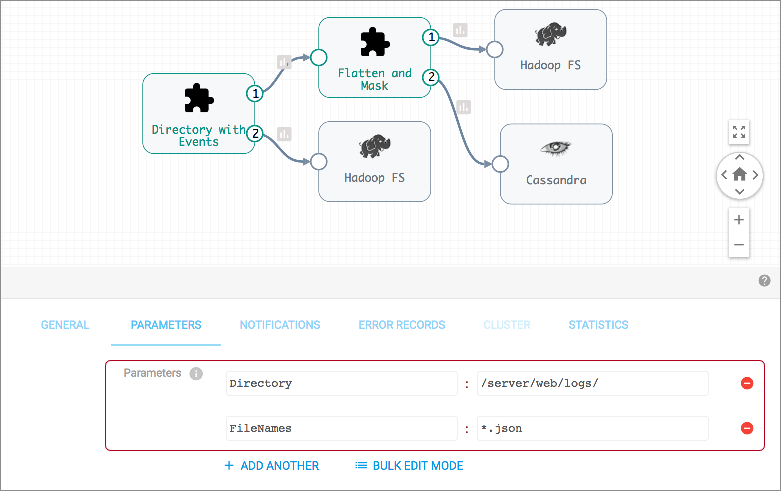781x491 pixels.
Task: Click the lower Hadoop FS elephant icon
Action: (x=374, y=147)
